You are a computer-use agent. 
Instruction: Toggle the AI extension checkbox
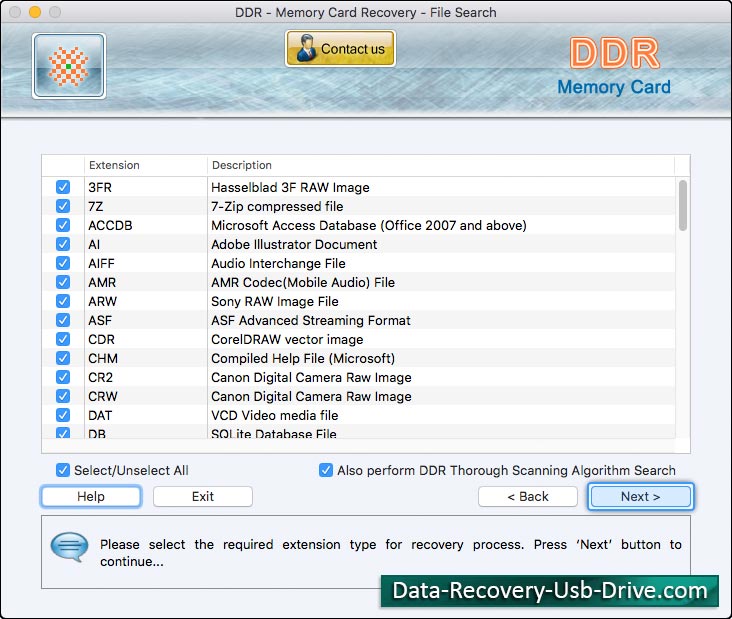(63, 244)
